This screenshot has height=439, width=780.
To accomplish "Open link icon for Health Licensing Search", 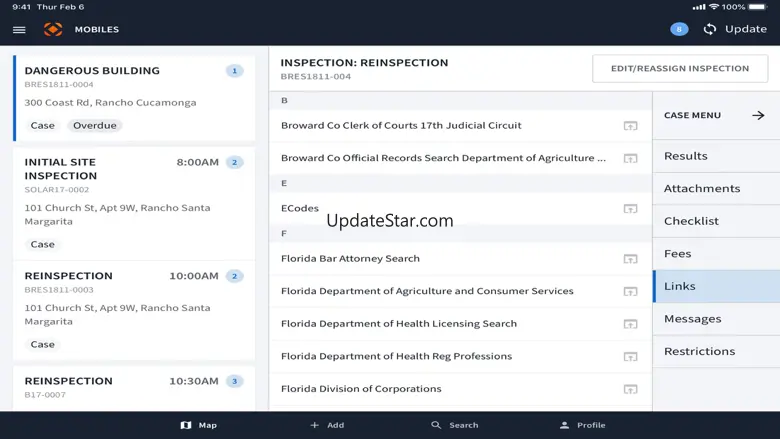I will click(x=630, y=324).
